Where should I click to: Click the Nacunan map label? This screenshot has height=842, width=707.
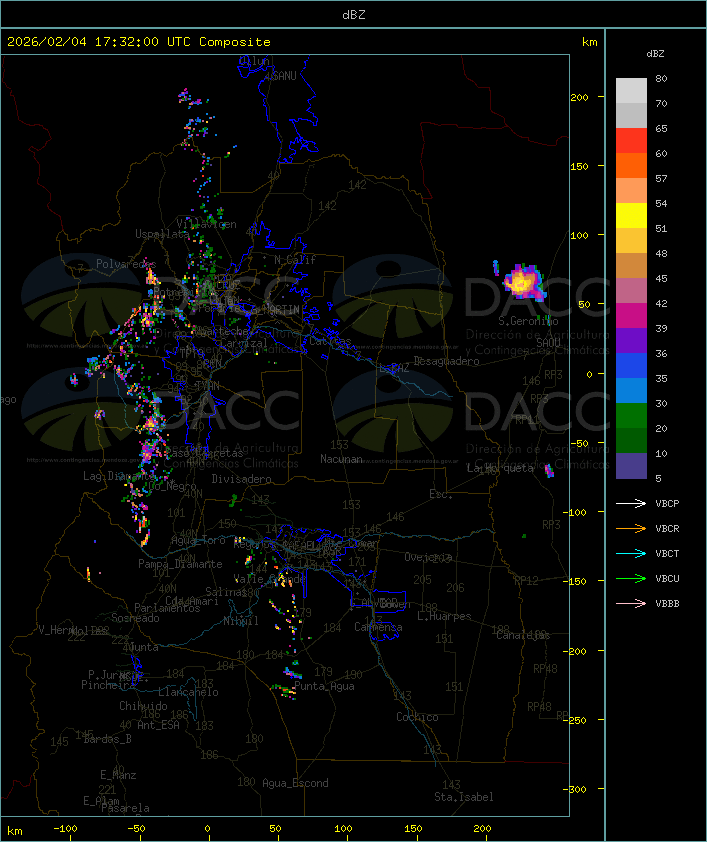(x=341, y=459)
